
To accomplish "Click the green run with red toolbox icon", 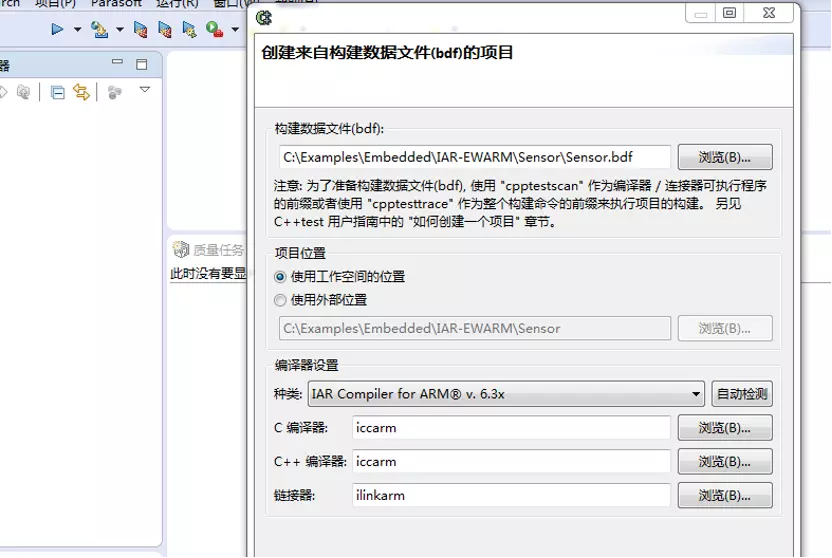I will (214, 29).
